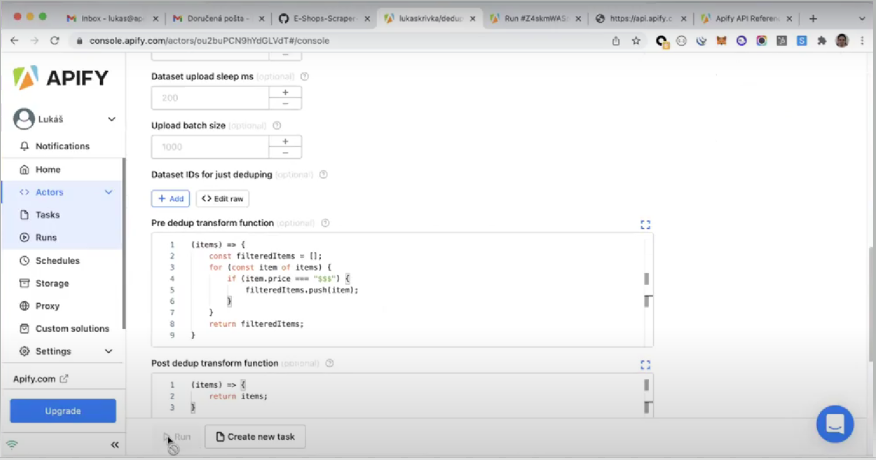Switch to the Run #Z4skmWAS tab
The width and height of the screenshot is (876, 460).
[535, 18]
